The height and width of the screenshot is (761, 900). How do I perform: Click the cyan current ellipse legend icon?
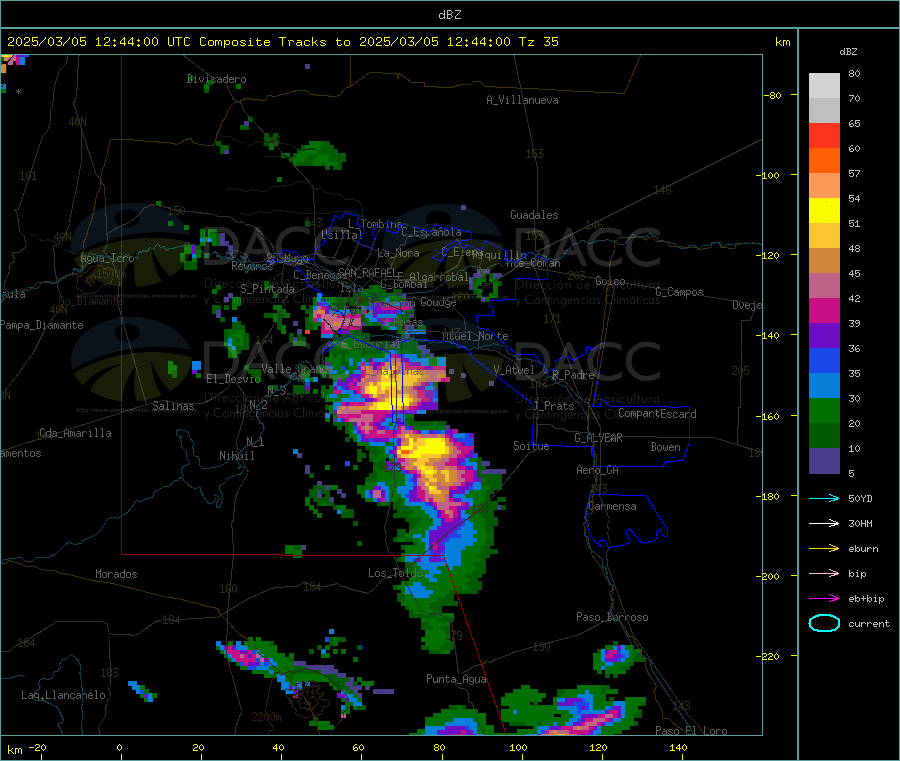[x=824, y=623]
